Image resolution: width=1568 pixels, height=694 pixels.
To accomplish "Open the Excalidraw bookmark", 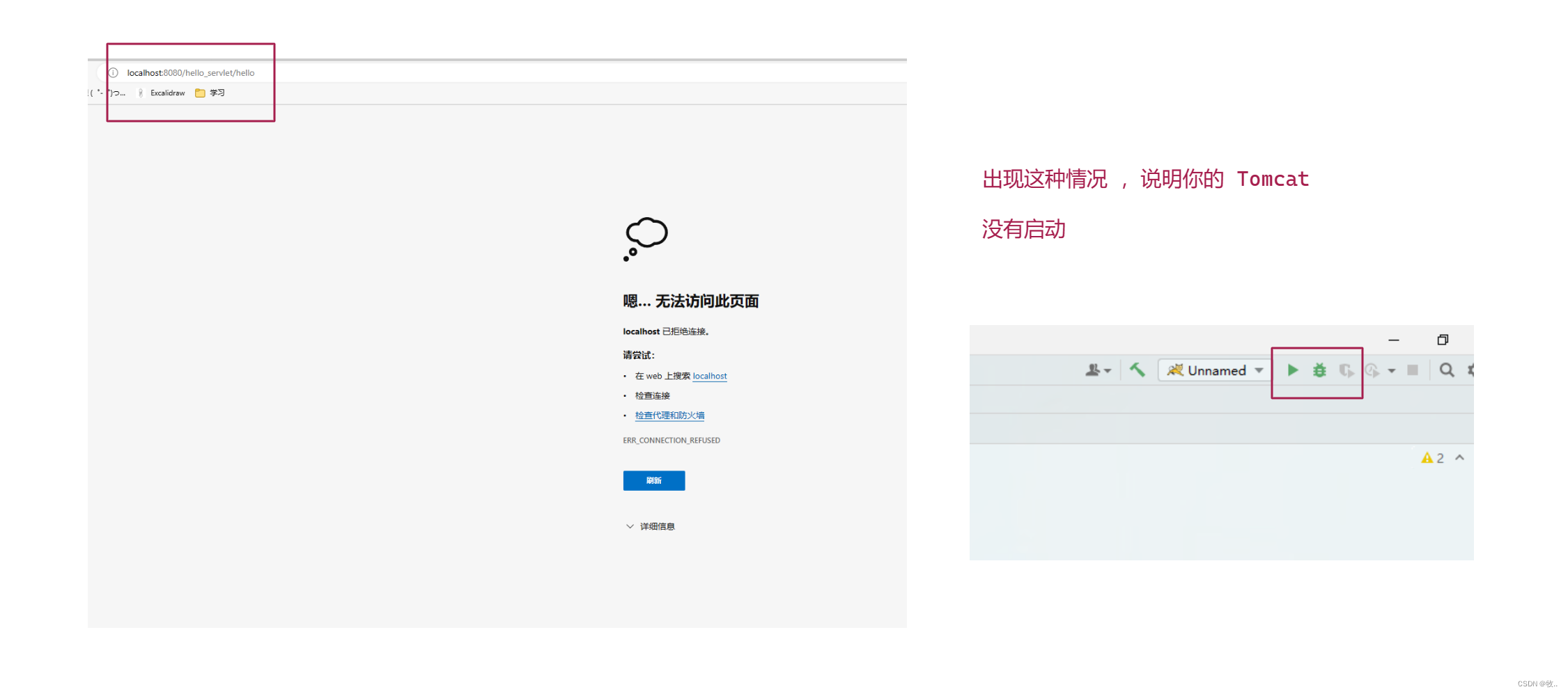I will pyautogui.click(x=162, y=93).
